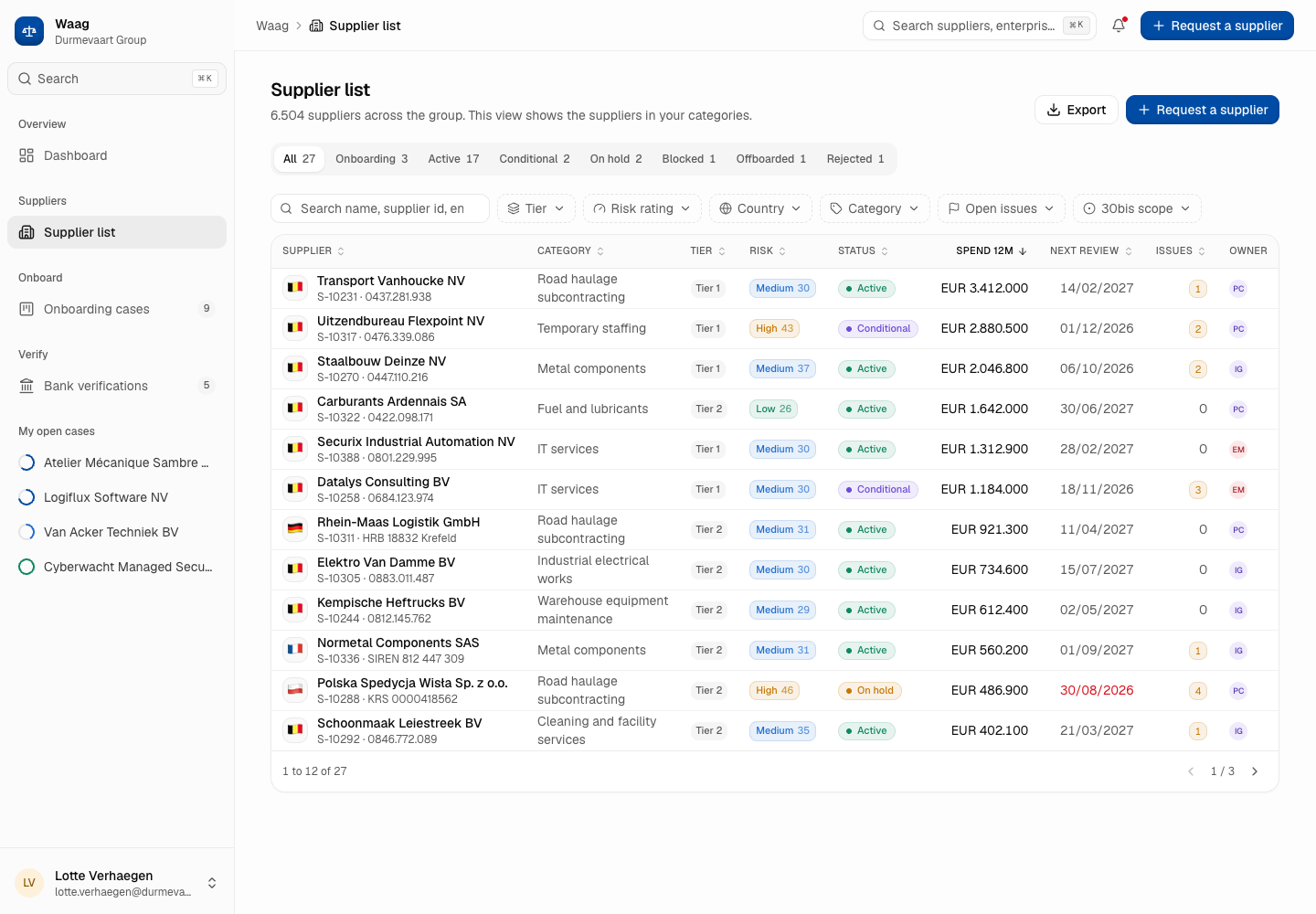Click the sidebar Search box
The width and height of the screenshot is (1316, 914).
click(117, 79)
